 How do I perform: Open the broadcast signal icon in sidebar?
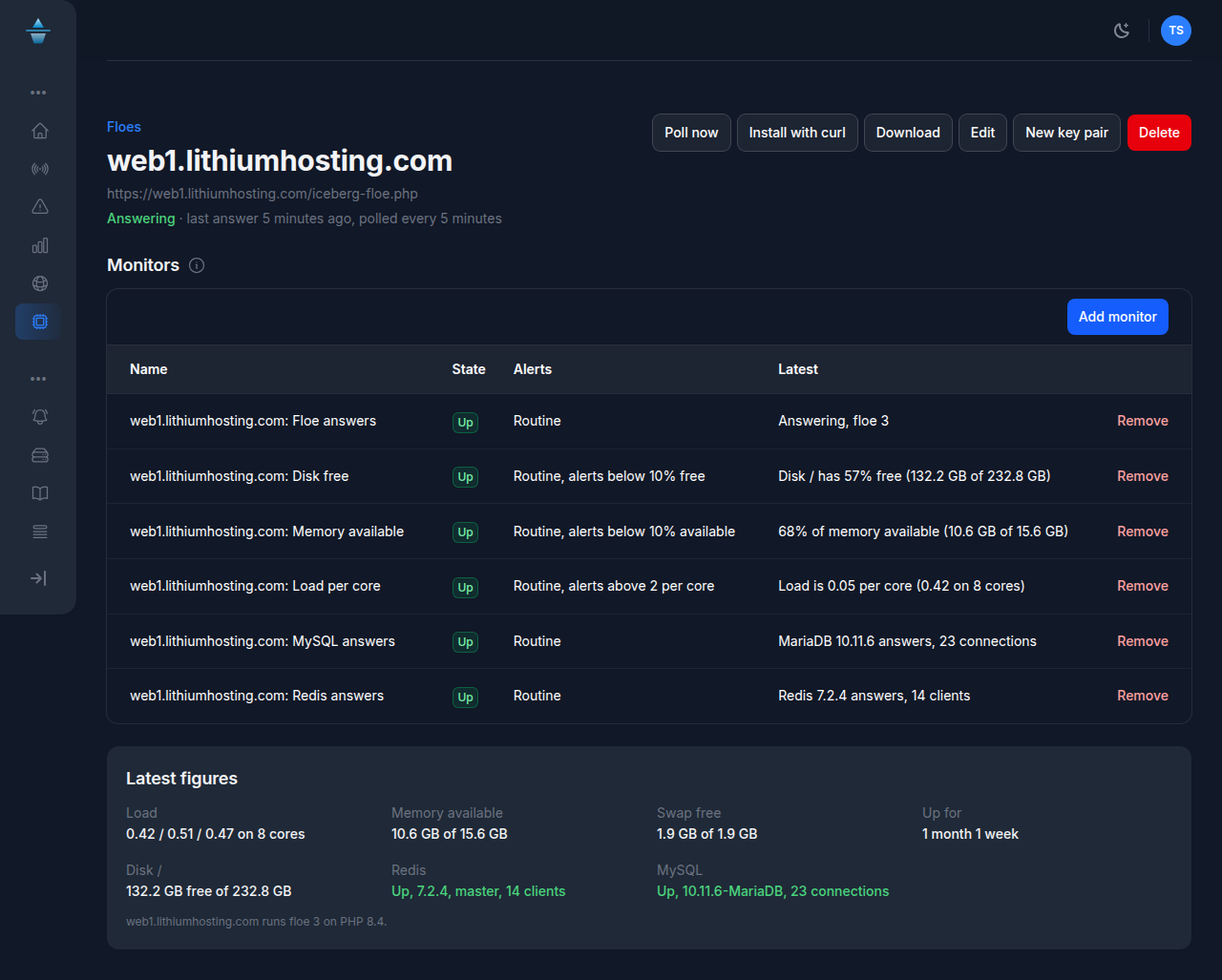pyautogui.click(x=39, y=169)
